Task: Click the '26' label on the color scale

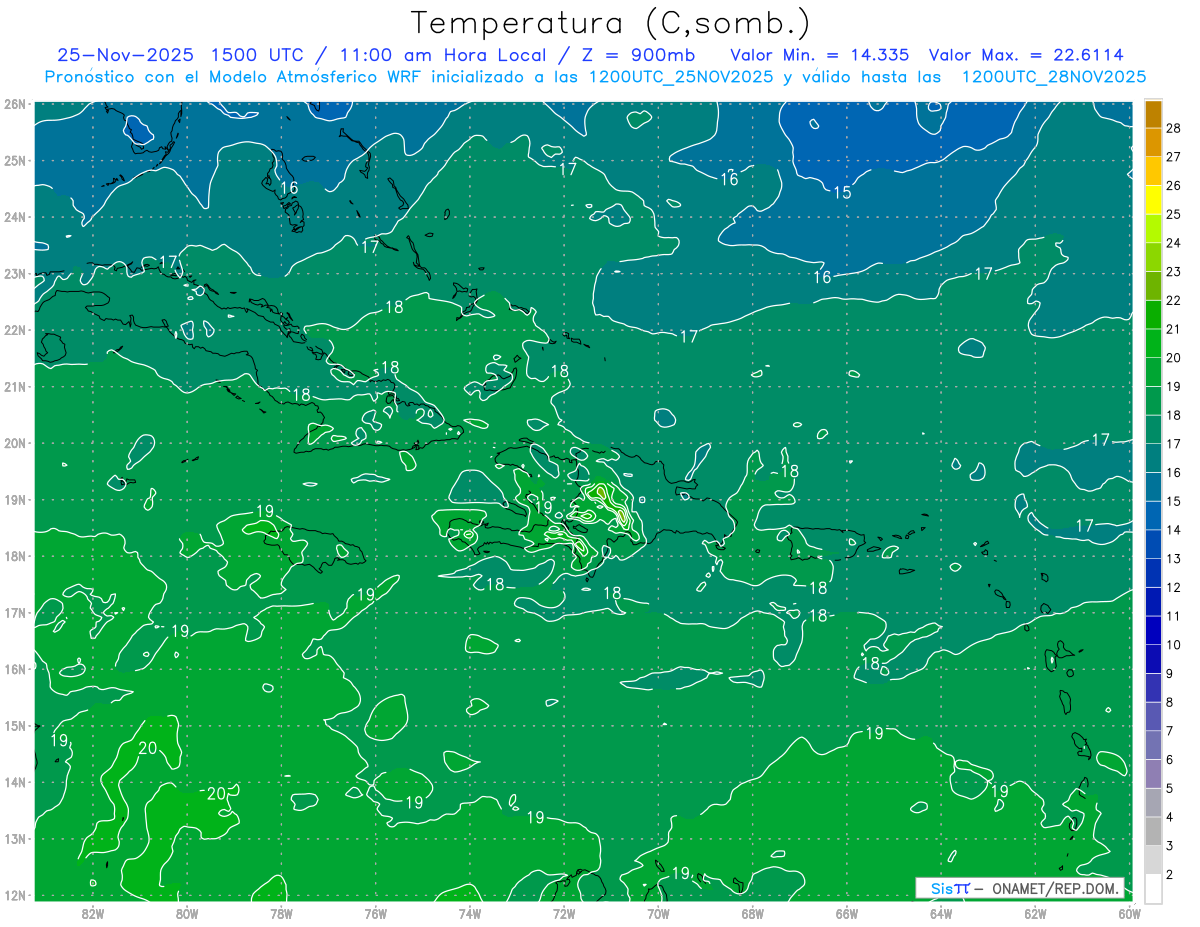Action: click(1173, 185)
